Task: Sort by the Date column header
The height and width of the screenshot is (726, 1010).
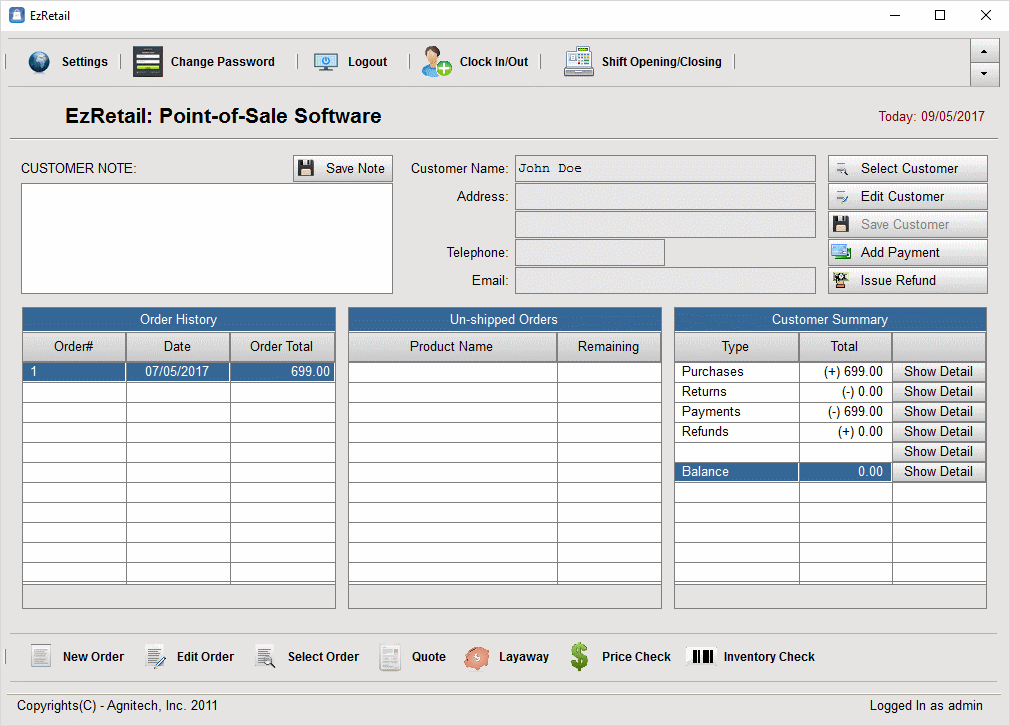Action: pos(178,347)
